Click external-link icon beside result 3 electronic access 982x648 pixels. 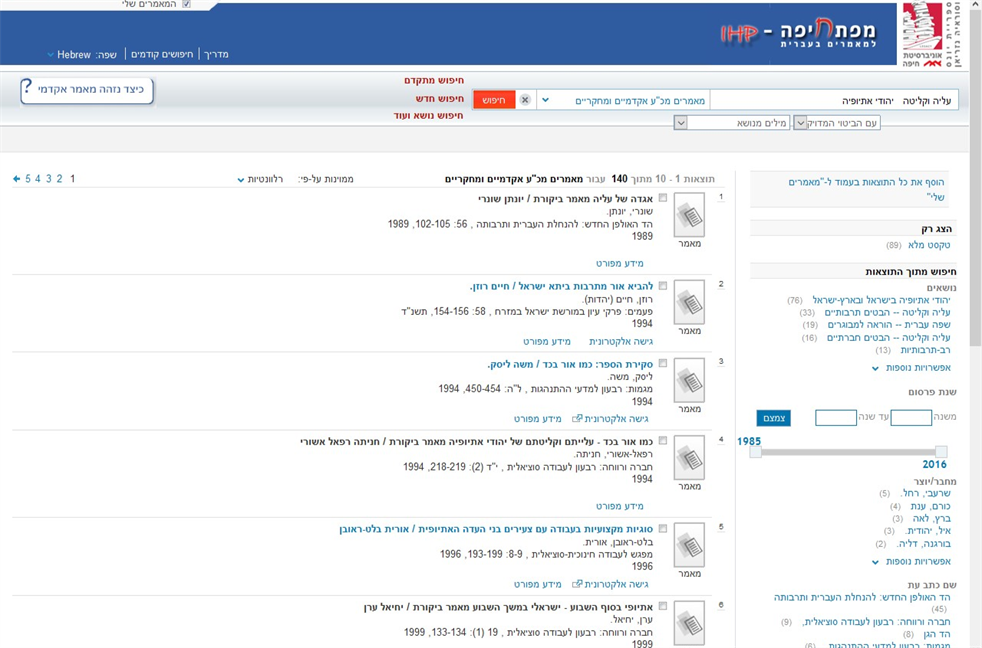(x=577, y=419)
